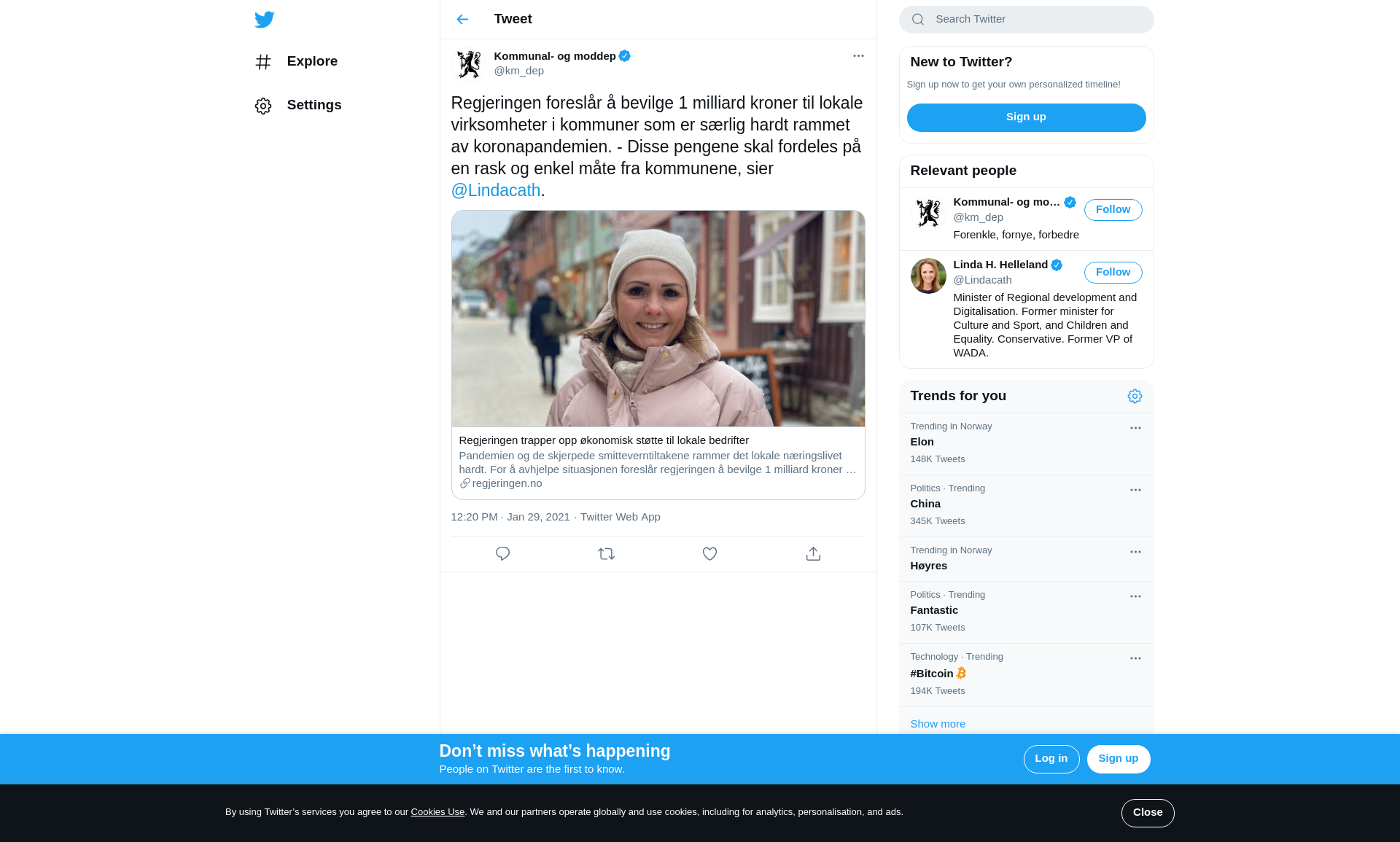Open more options for China trend
1400x842 pixels.
pos(1135,491)
